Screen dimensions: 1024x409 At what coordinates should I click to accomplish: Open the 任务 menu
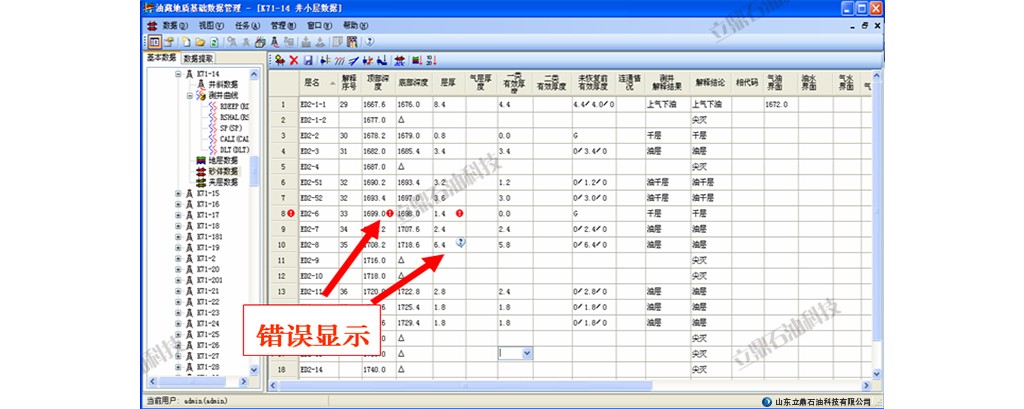[247, 25]
